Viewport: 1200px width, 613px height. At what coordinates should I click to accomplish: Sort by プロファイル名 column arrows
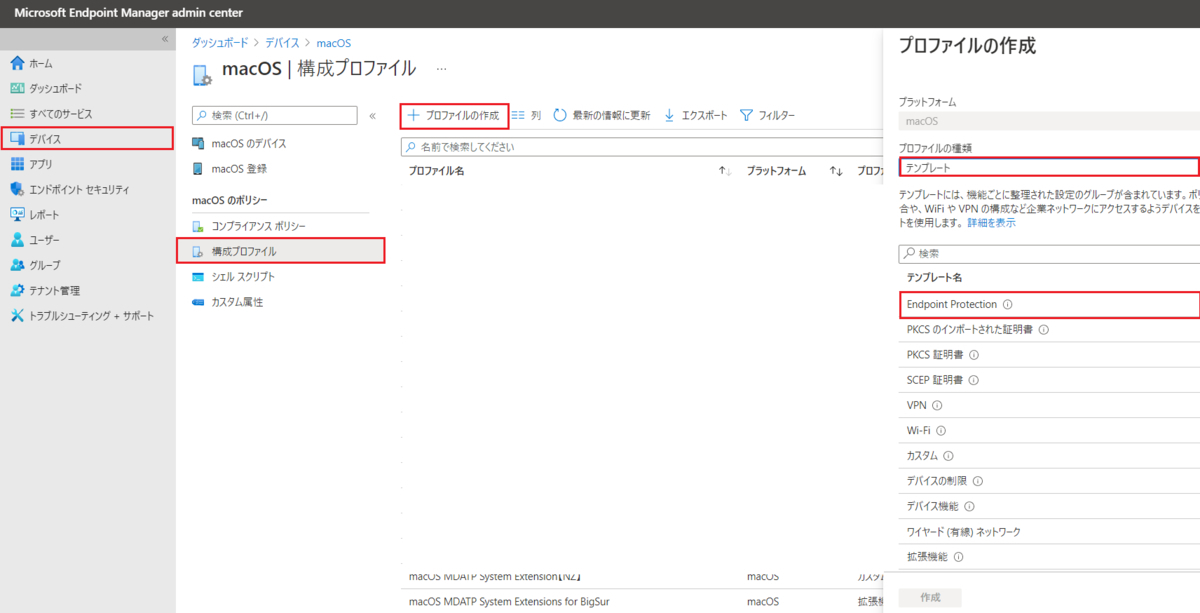pos(725,171)
